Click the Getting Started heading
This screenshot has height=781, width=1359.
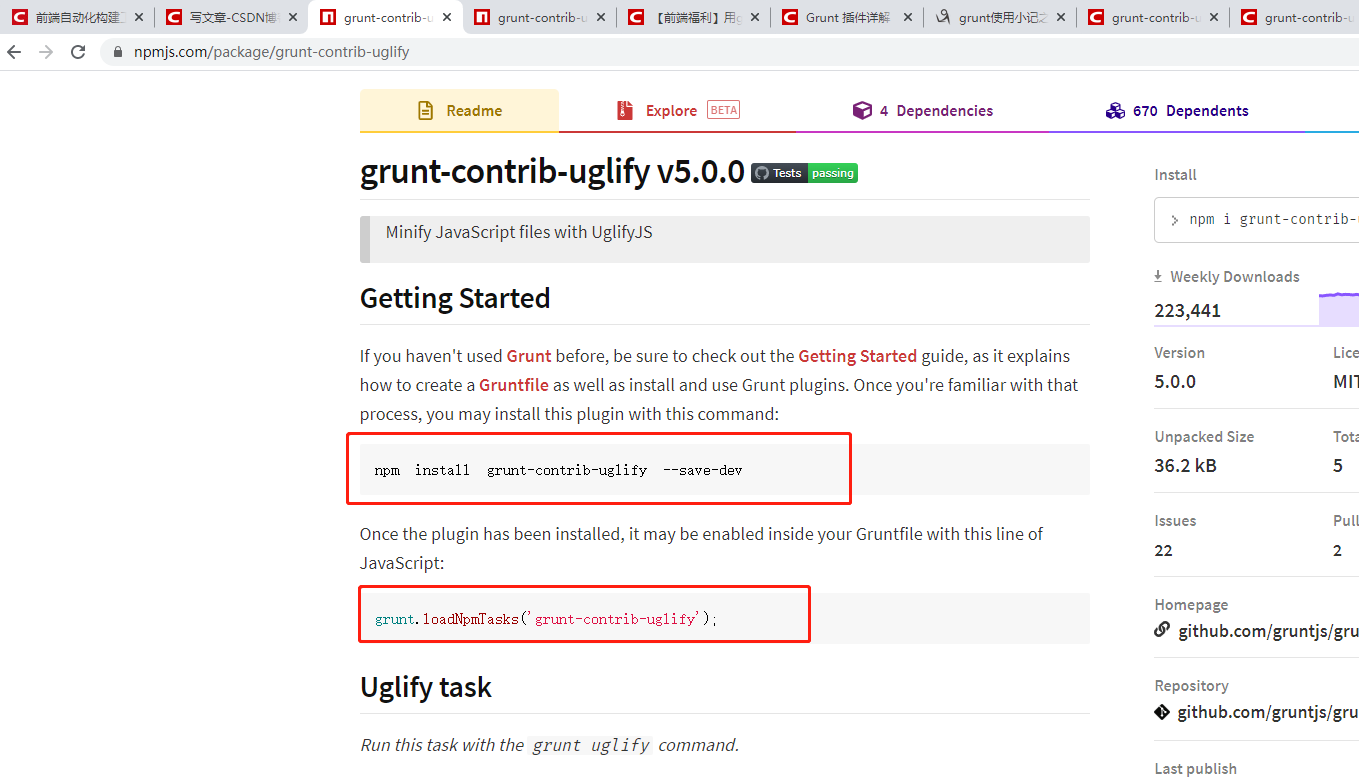coord(455,299)
